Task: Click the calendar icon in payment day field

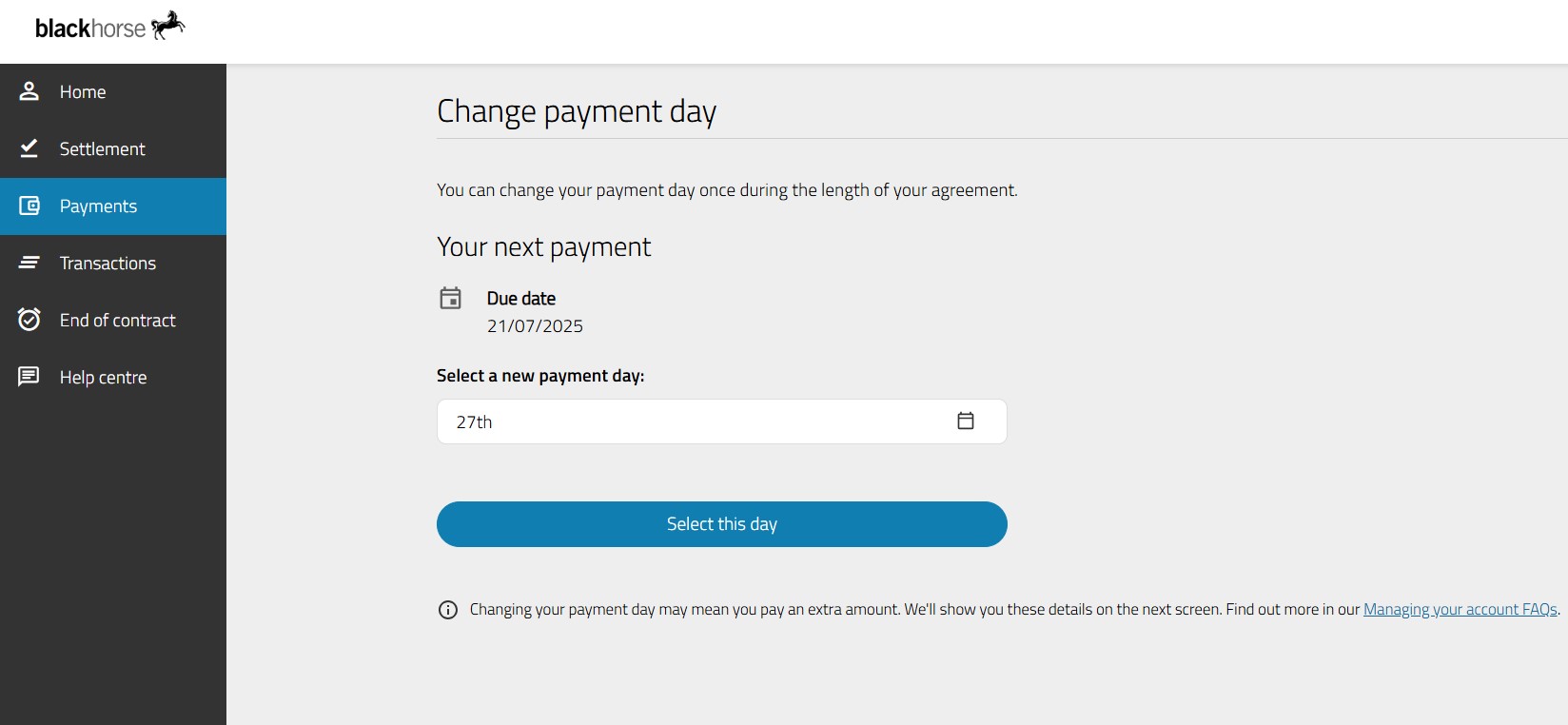Action: [x=966, y=421]
